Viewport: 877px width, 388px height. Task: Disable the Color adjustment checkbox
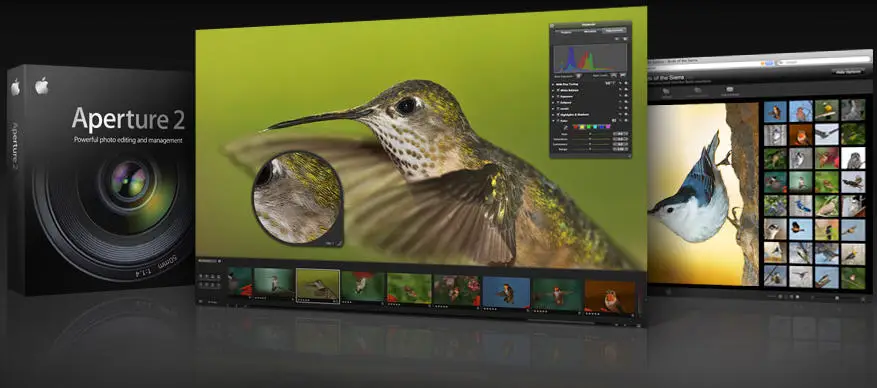(x=558, y=121)
